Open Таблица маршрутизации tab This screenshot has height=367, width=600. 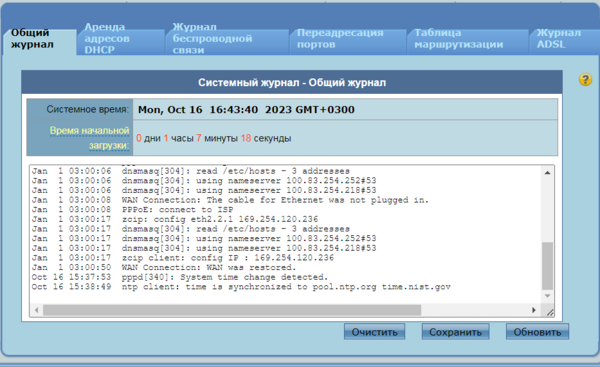click(468, 41)
